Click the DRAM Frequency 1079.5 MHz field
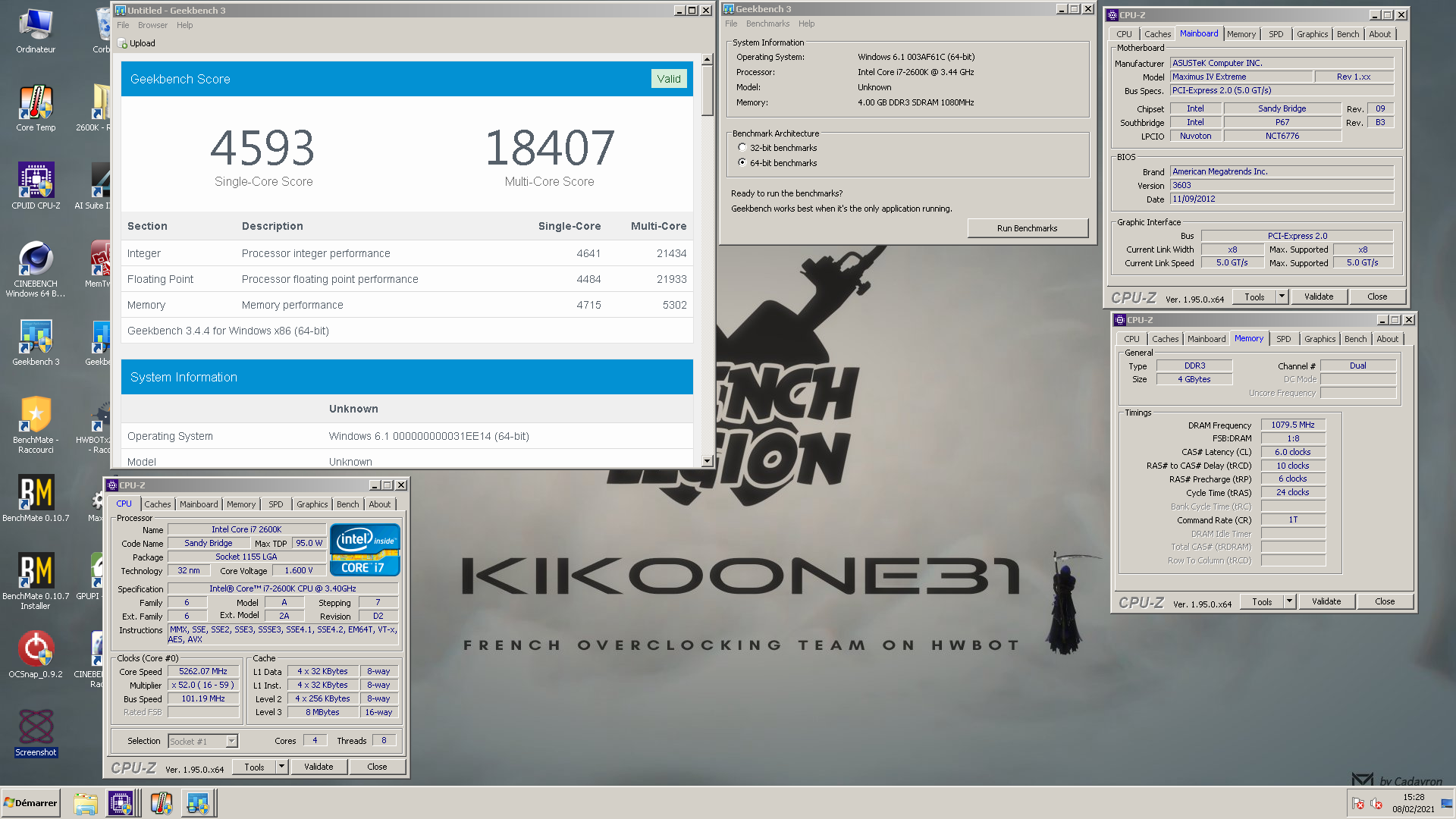Image resolution: width=1456 pixels, height=819 pixels. (1293, 425)
